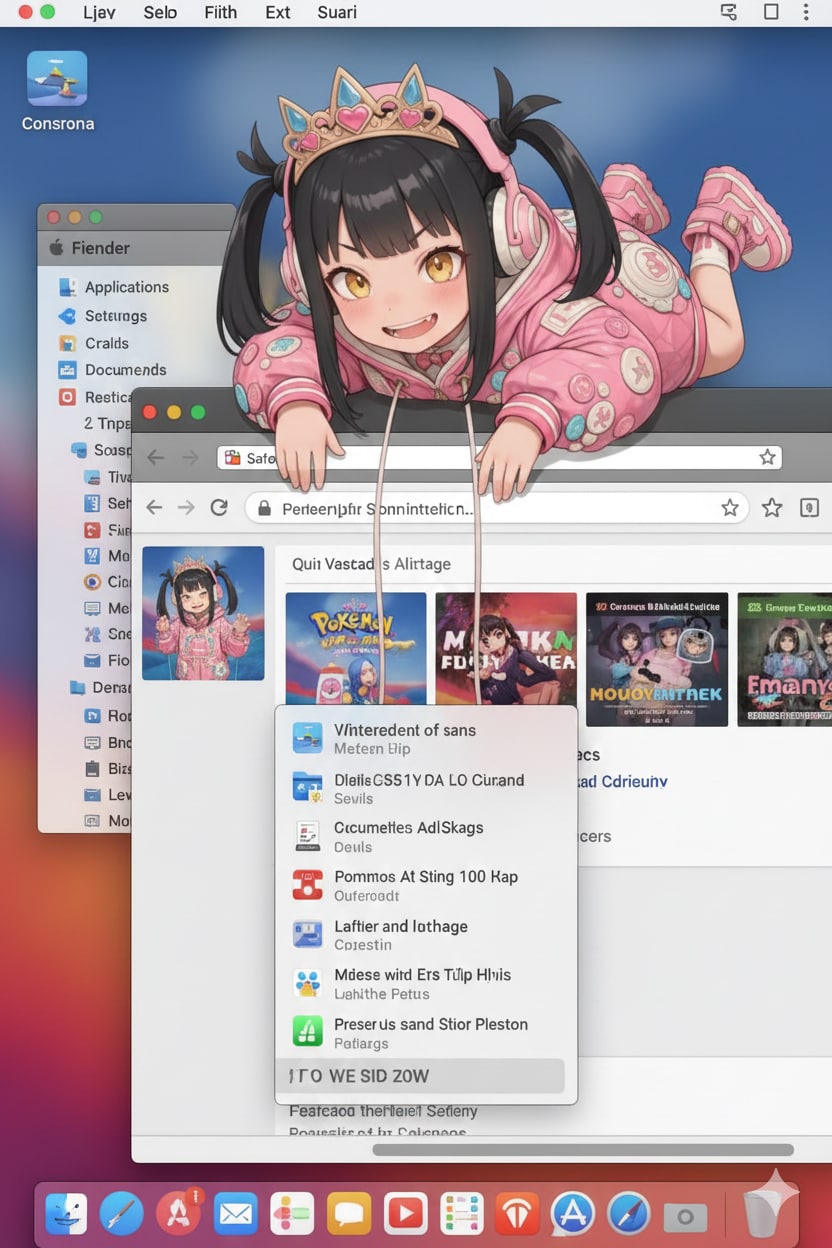The image size is (832, 1248).
Task: Click the Perleenphr address bar field
Action: (x=480, y=508)
